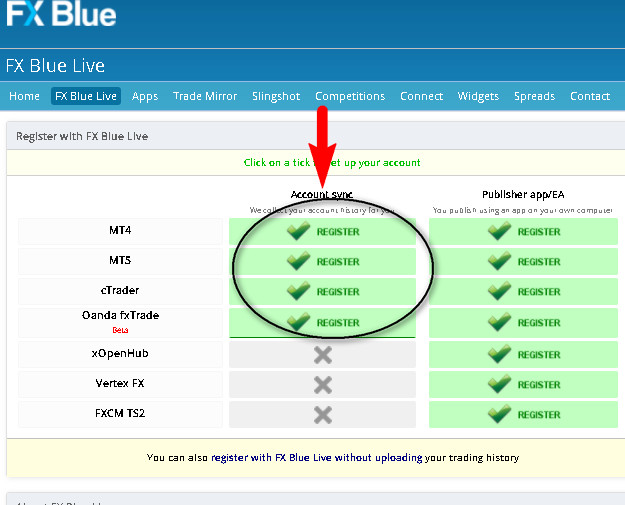The height and width of the screenshot is (505, 625).
Task: Click the red Beta label
Action: tap(120, 330)
